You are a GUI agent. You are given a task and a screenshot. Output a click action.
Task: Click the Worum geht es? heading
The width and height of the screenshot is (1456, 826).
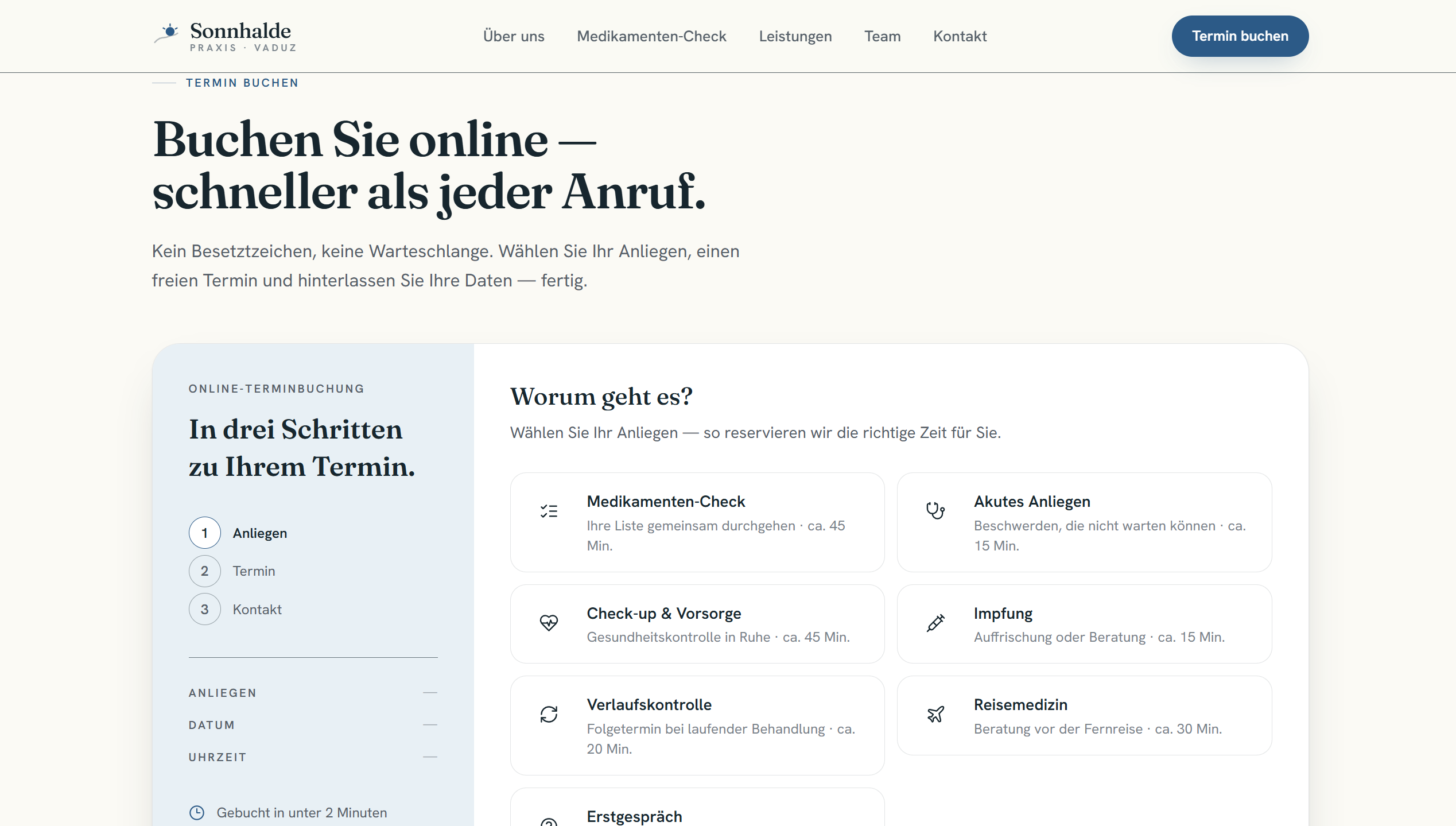(x=601, y=397)
